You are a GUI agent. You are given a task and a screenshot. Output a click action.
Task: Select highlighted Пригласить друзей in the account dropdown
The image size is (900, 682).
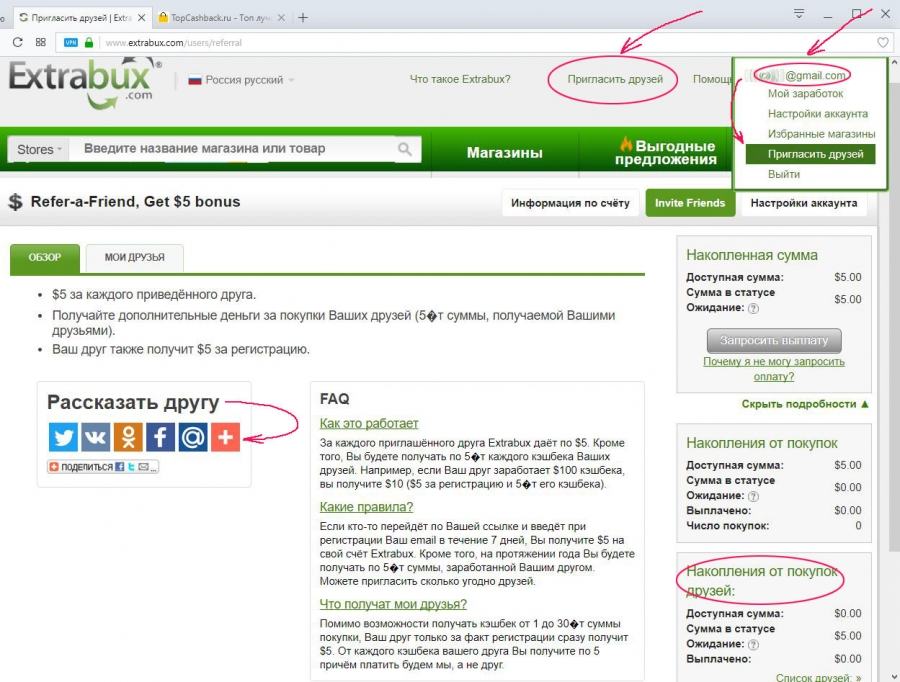pos(810,154)
